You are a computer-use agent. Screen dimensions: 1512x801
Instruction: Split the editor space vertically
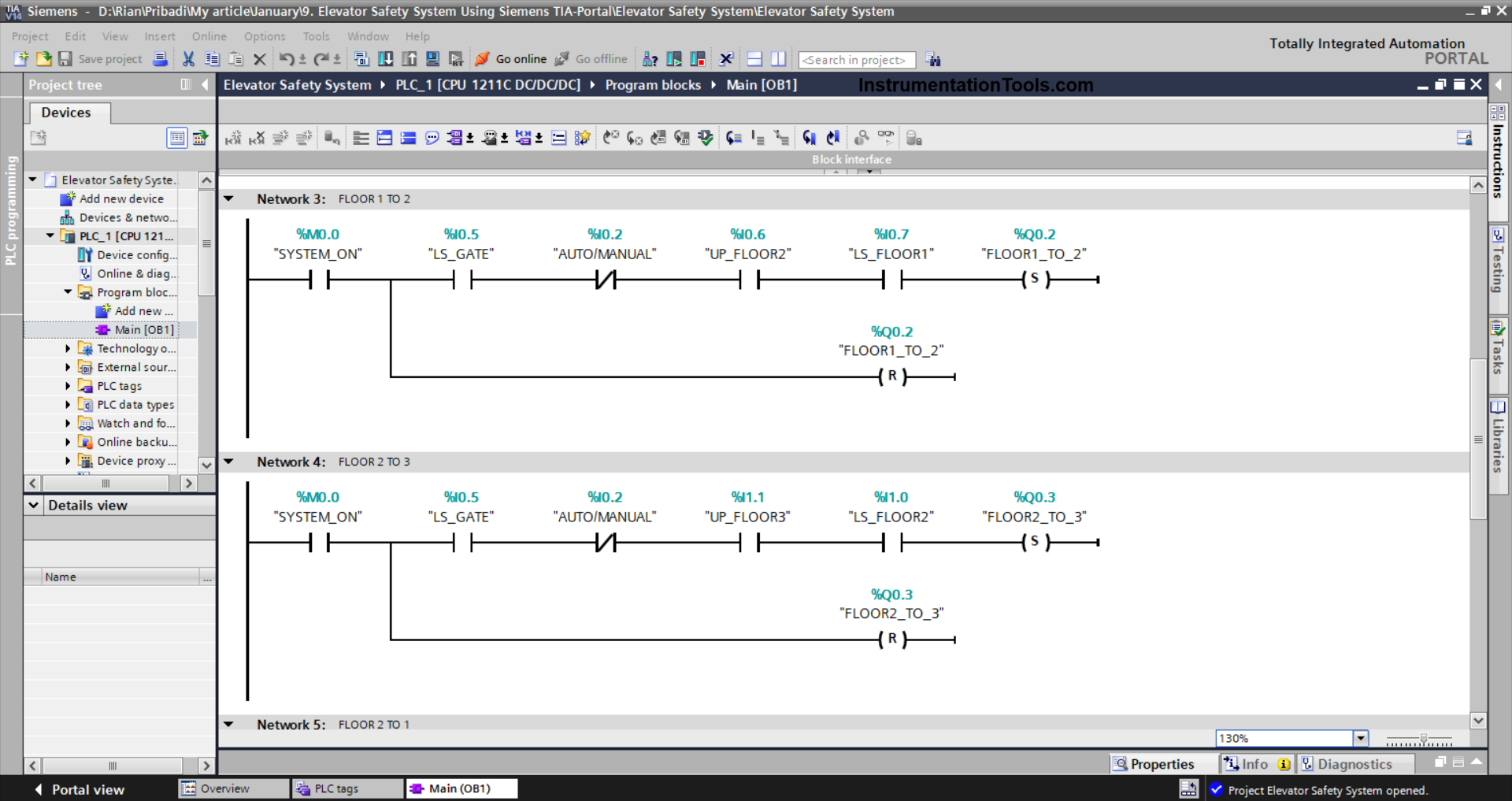click(778, 59)
